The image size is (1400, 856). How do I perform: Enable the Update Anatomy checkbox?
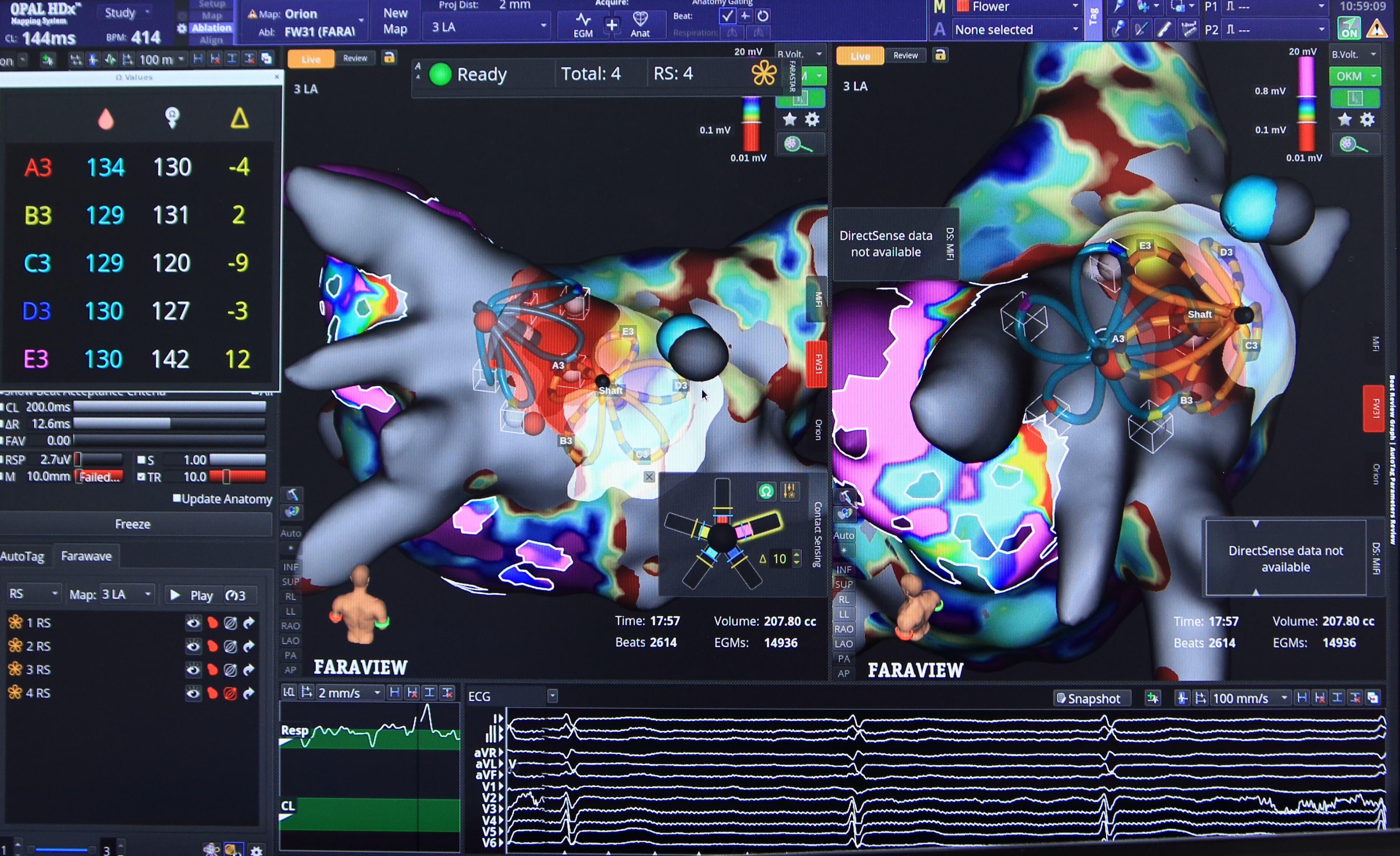(x=177, y=498)
